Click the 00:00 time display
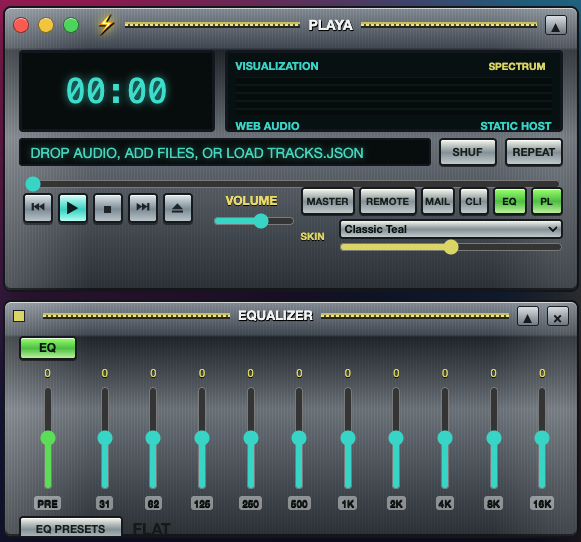Image resolution: width=581 pixels, height=542 pixels. click(117, 90)
